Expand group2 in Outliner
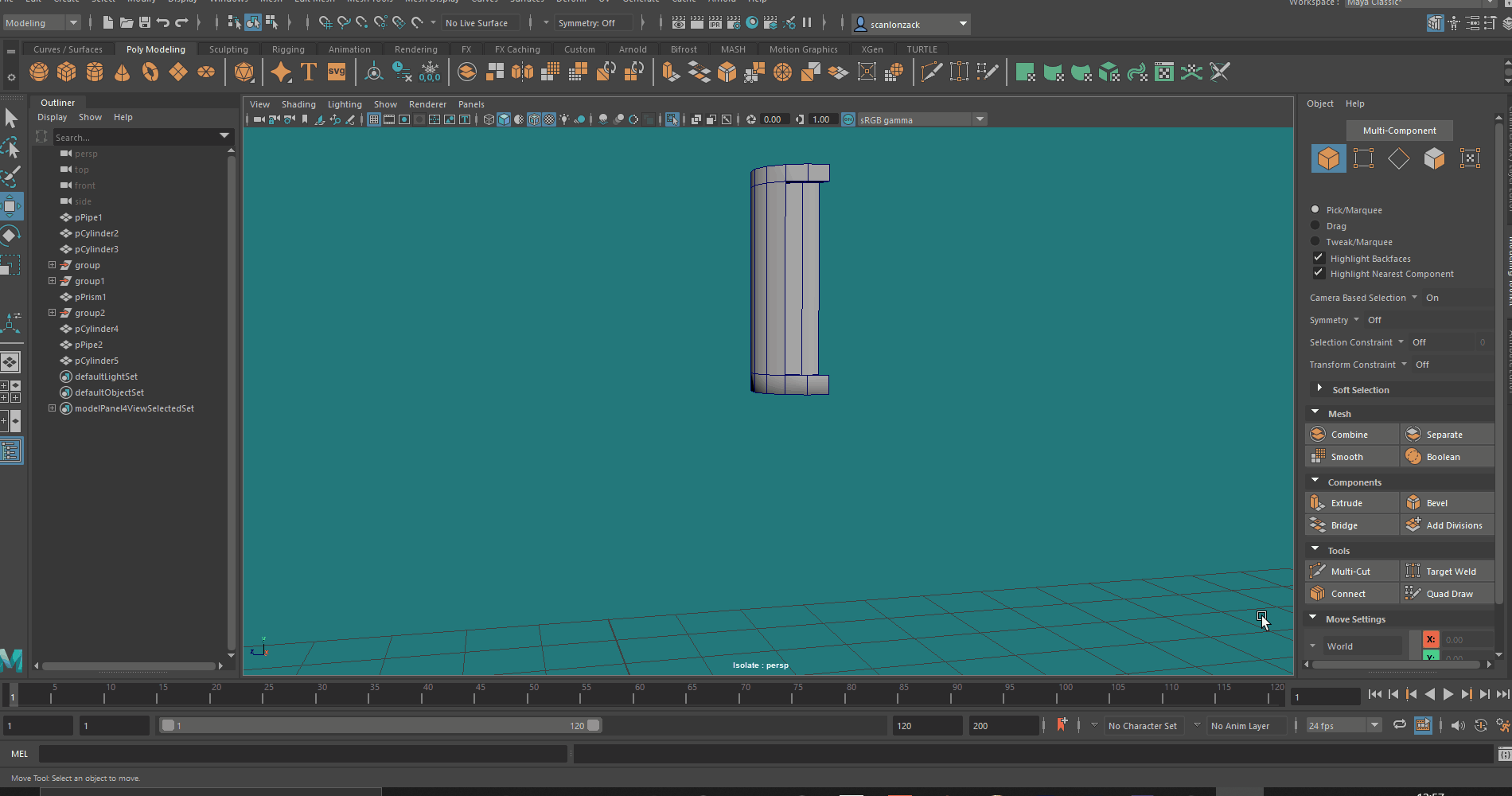This screenshot has width=1512, height=796. (x=52, y=313)
